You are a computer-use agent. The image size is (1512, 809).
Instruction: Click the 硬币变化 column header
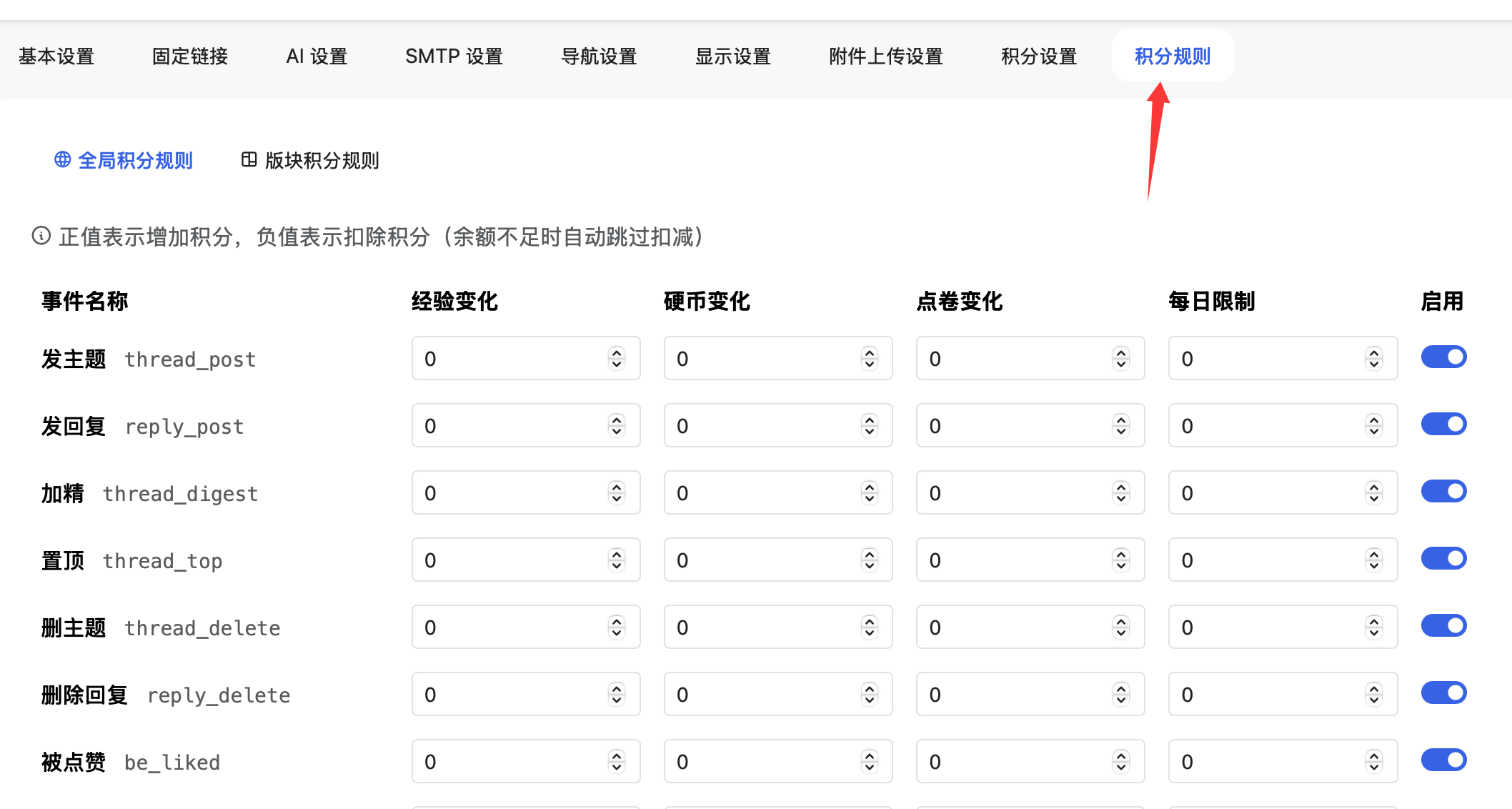tap(707, 301)
